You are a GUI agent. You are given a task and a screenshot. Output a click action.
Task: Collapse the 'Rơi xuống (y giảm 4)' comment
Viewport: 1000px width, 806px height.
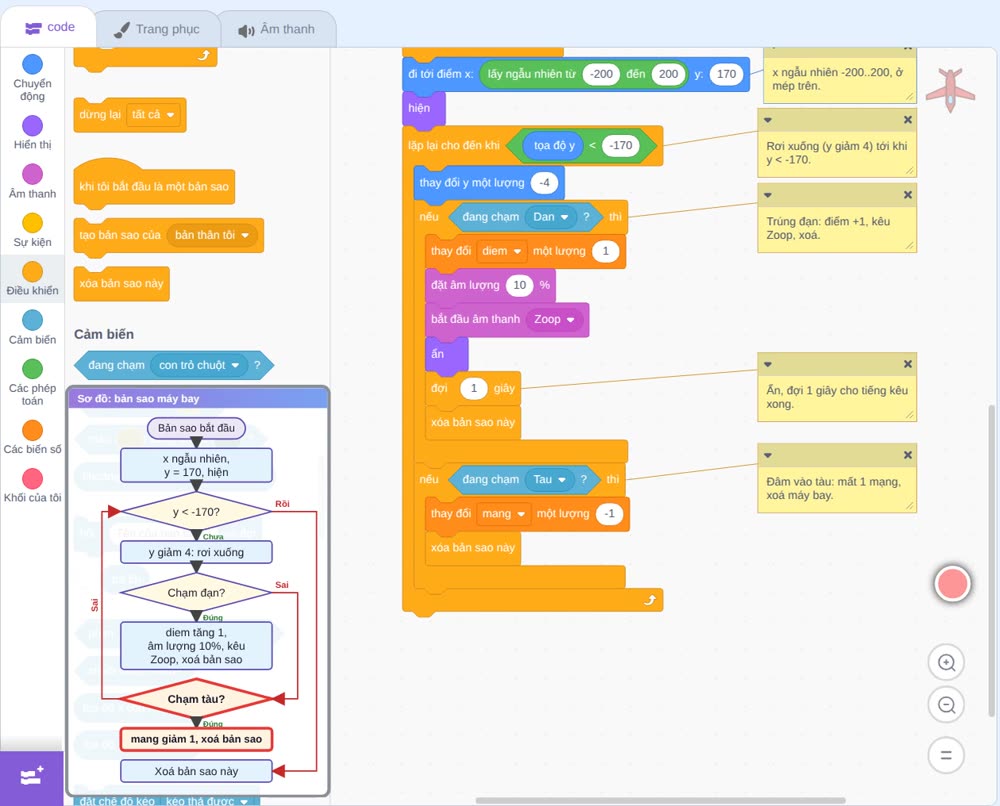768,120
